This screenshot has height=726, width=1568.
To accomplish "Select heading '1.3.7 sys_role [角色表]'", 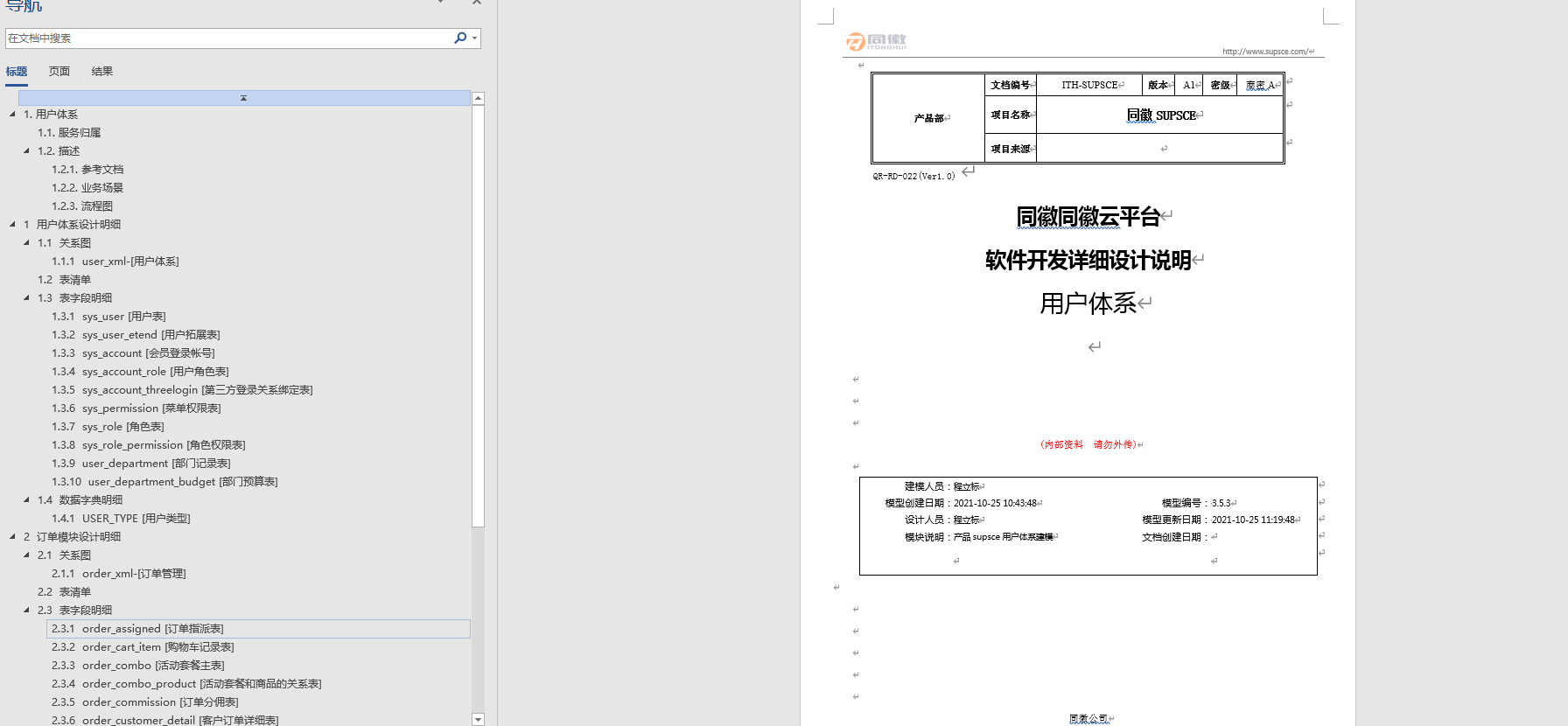I will (x=108, y=427).
